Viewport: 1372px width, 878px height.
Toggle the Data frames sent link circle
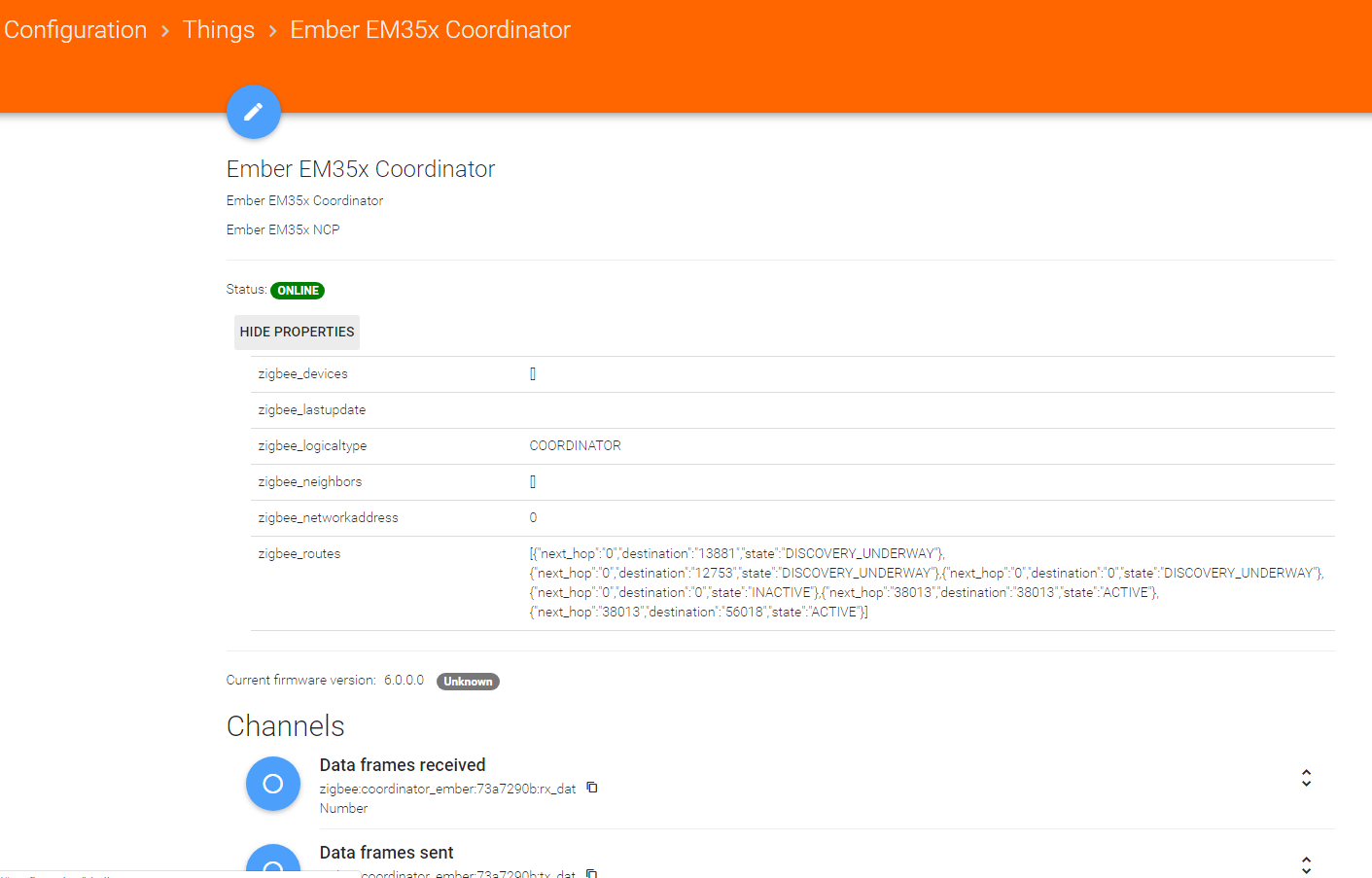pyautogui.click(x=273, y=864)
